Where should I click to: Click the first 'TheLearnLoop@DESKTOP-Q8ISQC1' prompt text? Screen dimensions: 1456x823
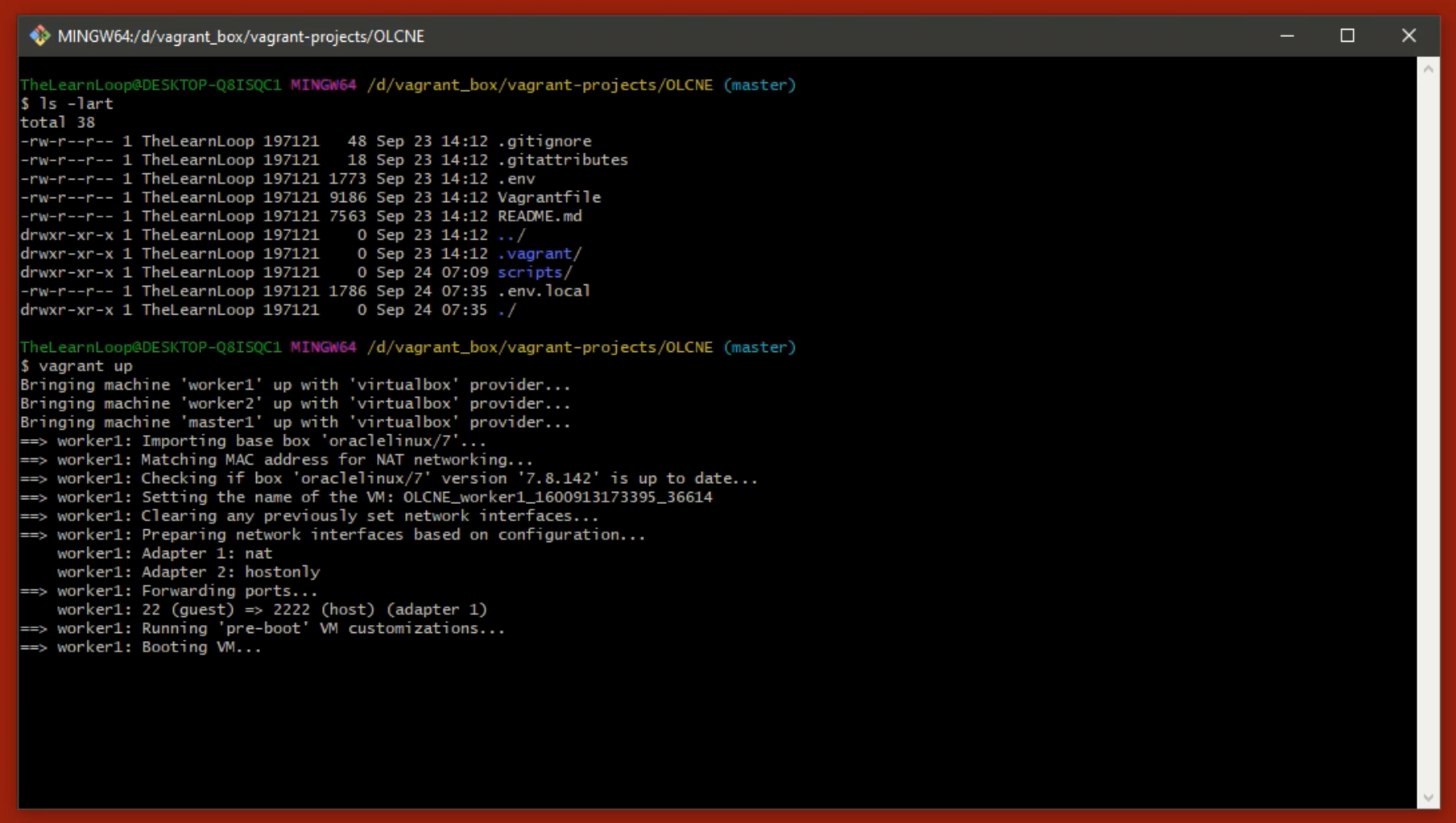(x=151, y=85)
